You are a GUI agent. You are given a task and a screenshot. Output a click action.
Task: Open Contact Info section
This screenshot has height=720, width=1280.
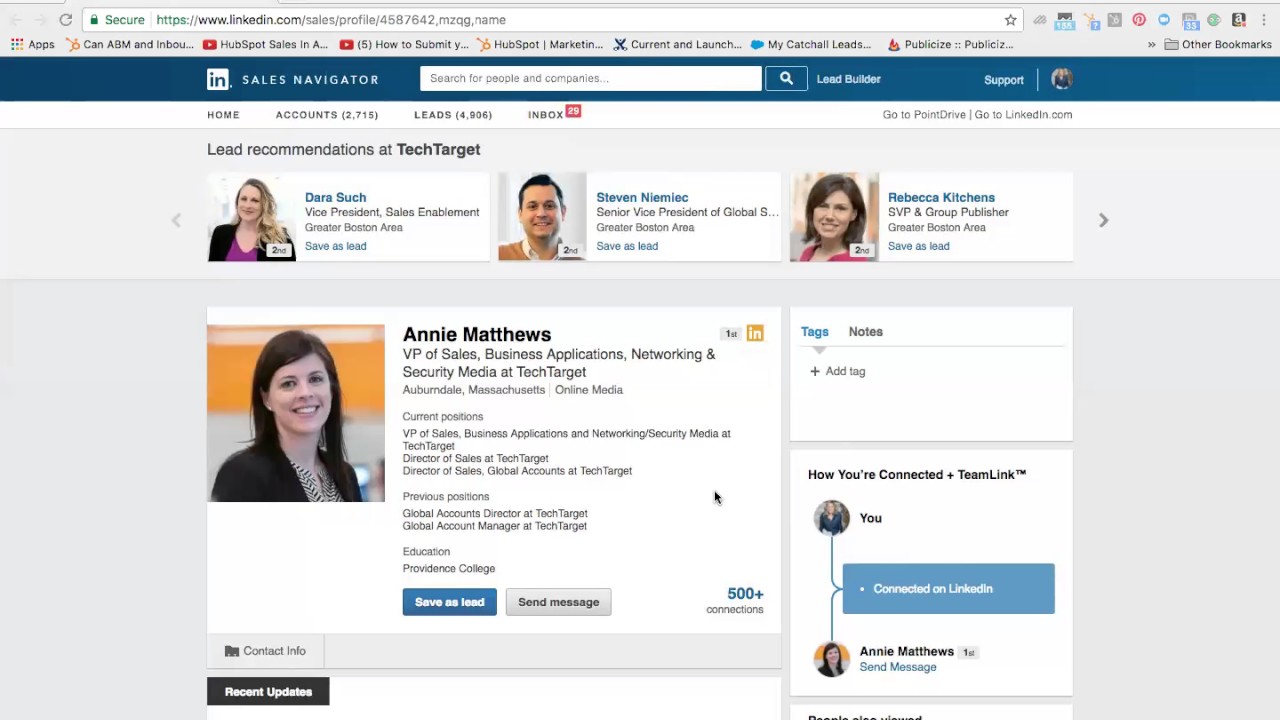coord(265,651)
